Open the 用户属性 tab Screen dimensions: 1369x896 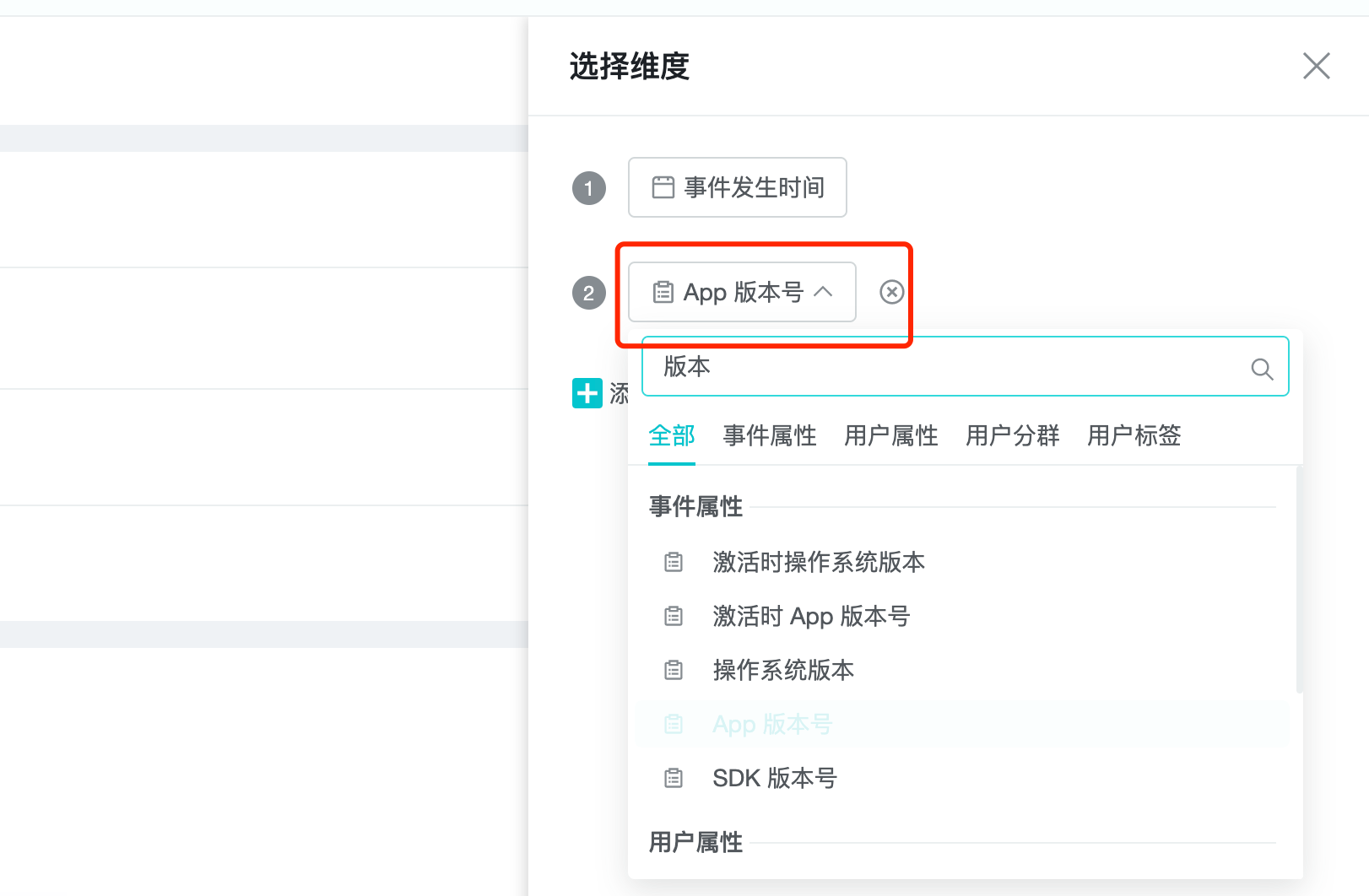[890, 435]
